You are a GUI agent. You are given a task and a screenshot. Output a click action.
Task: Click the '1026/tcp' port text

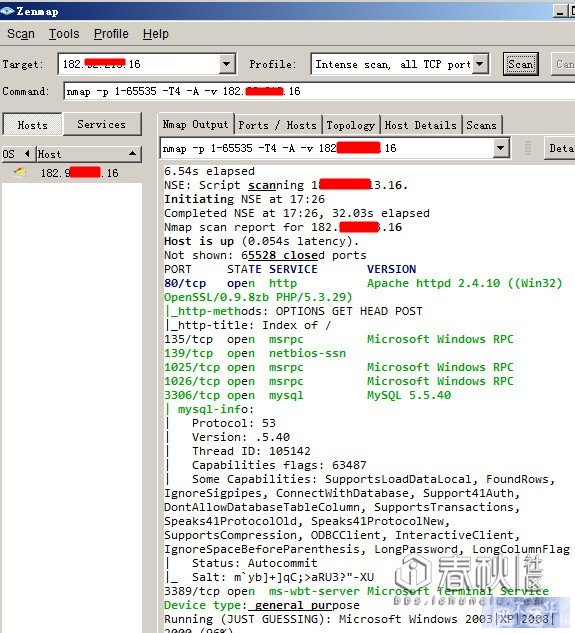(192, 381)
